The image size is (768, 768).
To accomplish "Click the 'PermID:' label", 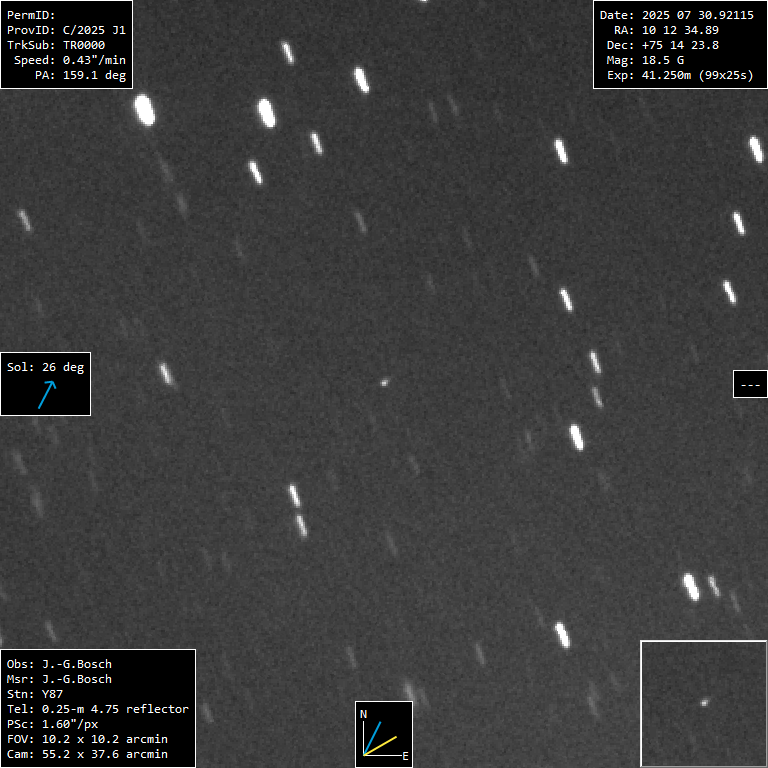I will pyautogui.click(x=31, y=15).
